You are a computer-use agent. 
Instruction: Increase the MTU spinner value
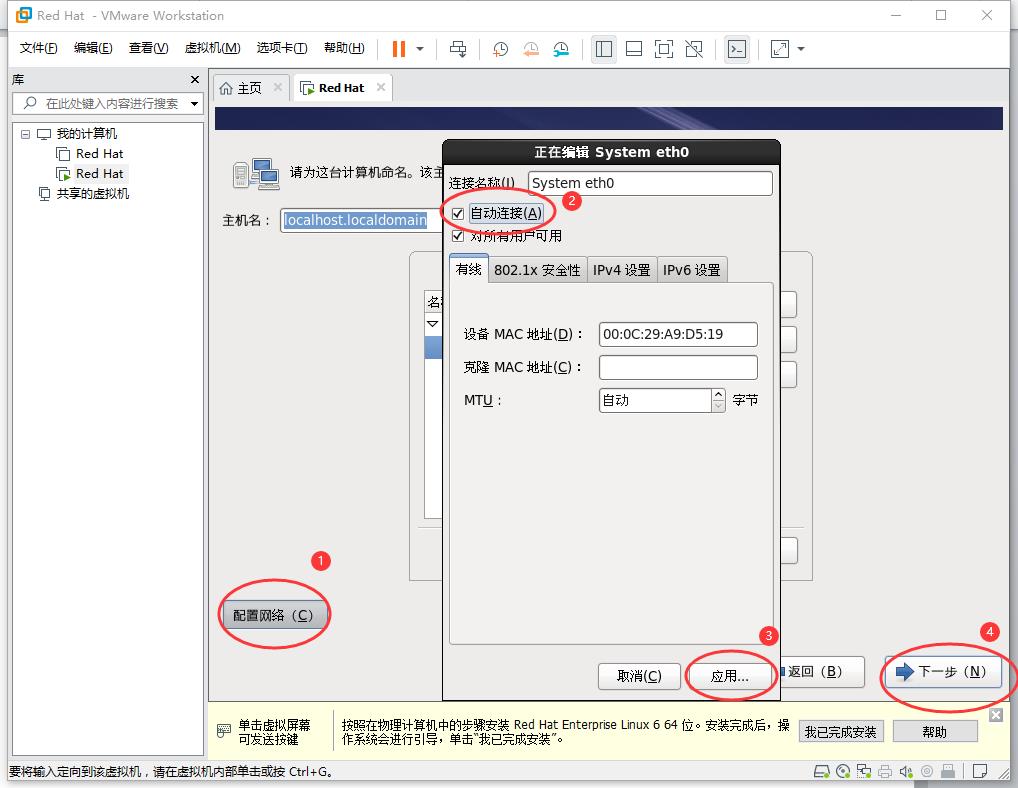tap(718, 395)
